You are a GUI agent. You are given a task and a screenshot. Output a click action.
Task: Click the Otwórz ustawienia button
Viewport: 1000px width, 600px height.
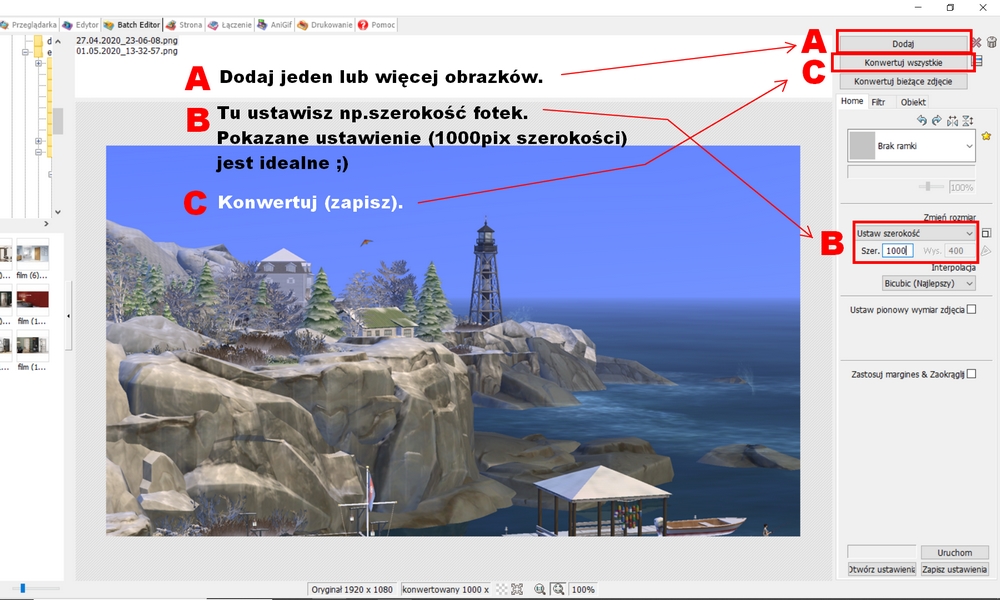[x=881, y=569]
